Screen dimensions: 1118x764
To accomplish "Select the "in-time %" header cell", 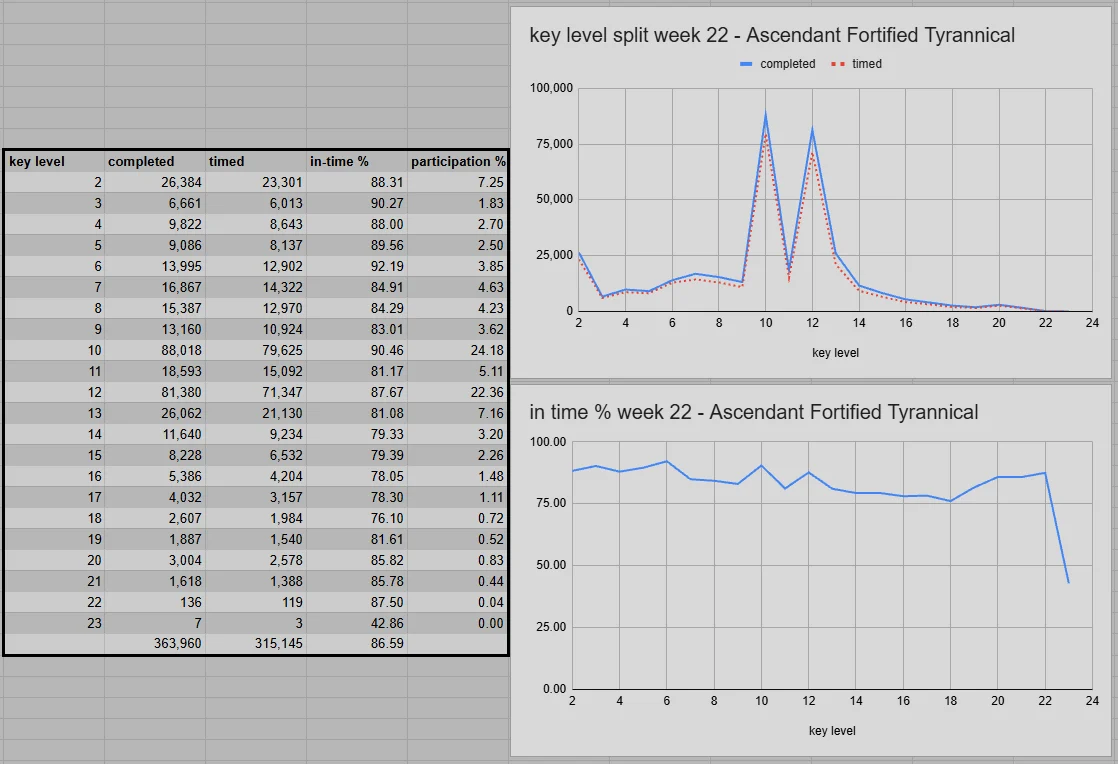I will [x=357, y=161].
